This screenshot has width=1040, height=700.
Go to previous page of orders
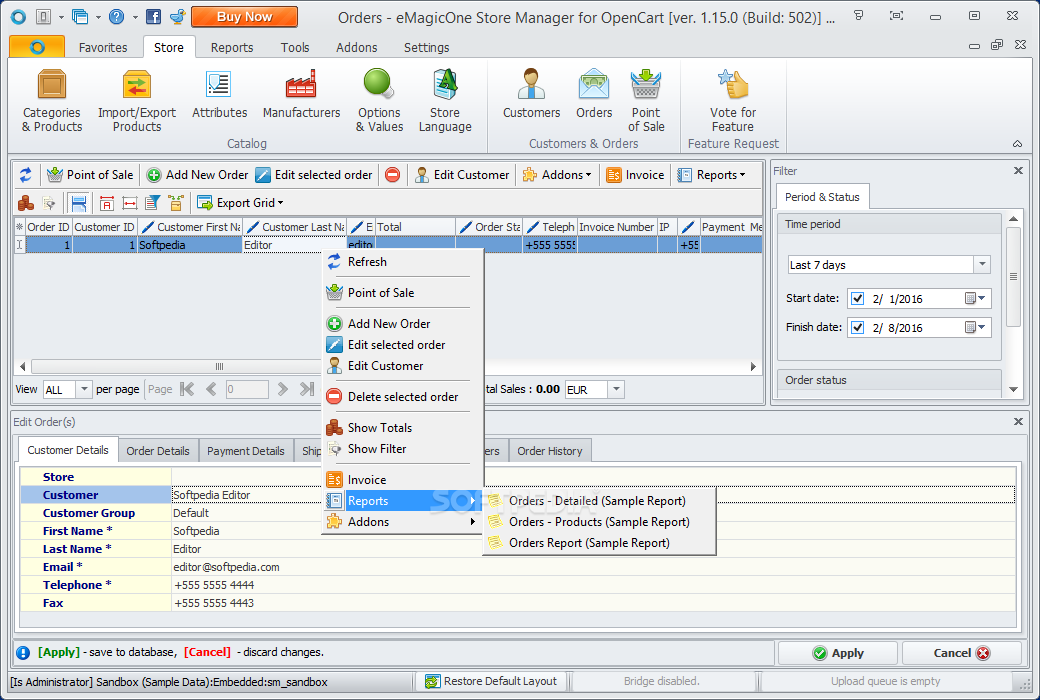pyautogui.click(x=211, y=389)
